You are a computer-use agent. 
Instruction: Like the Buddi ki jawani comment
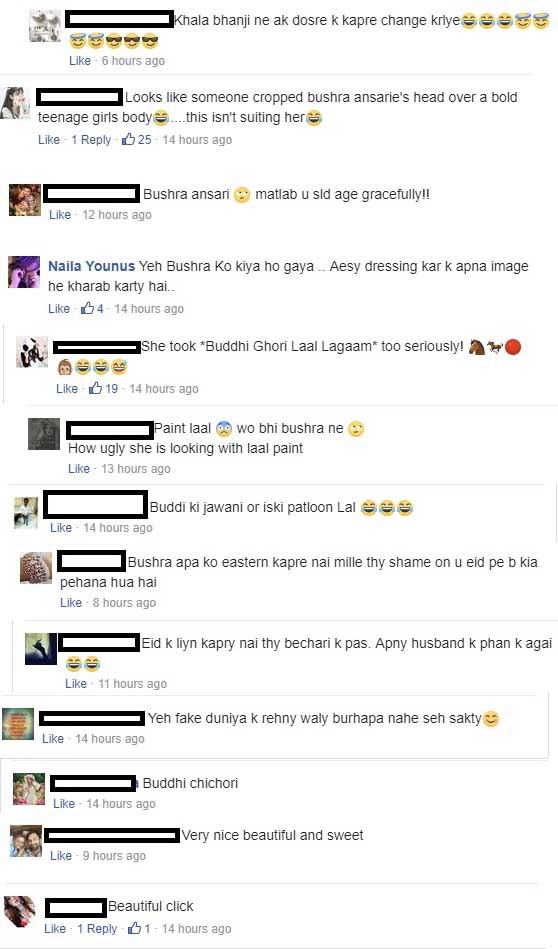click(x=61, y=528)
